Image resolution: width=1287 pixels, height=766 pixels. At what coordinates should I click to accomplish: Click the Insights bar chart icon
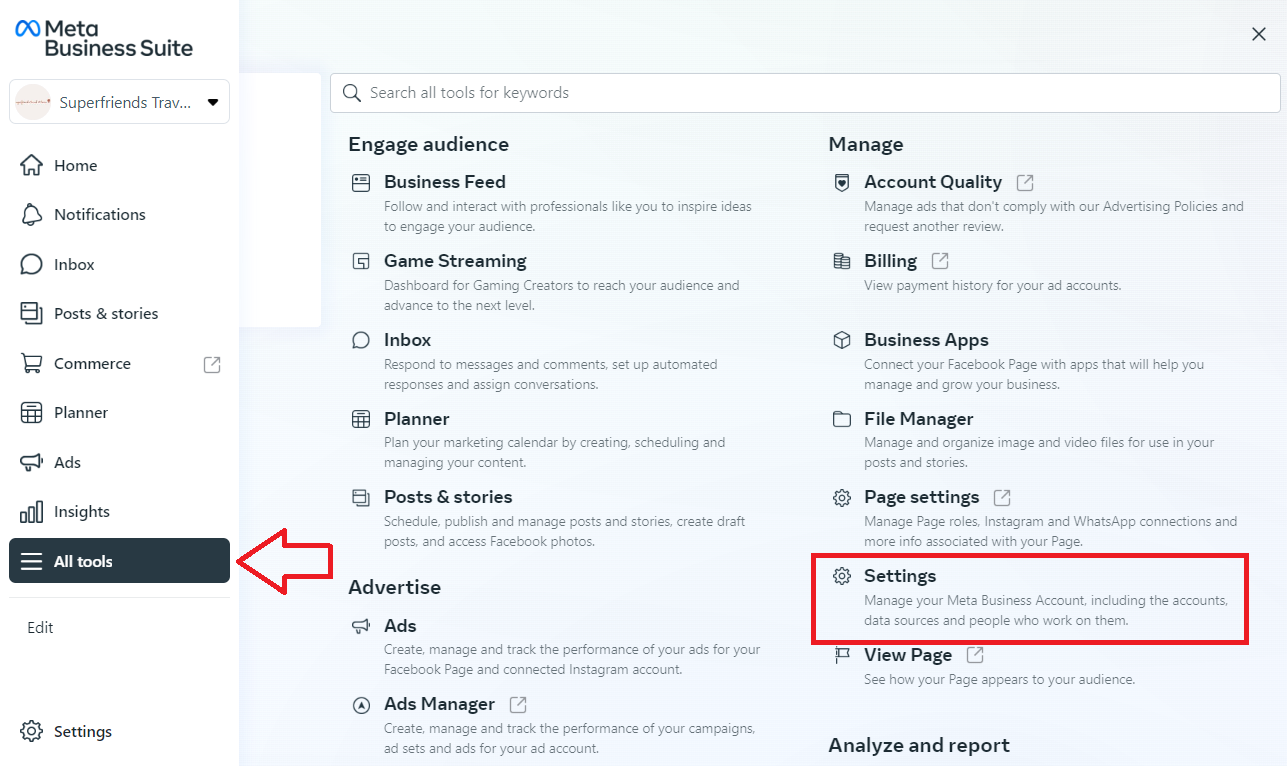tap(32, 511)
